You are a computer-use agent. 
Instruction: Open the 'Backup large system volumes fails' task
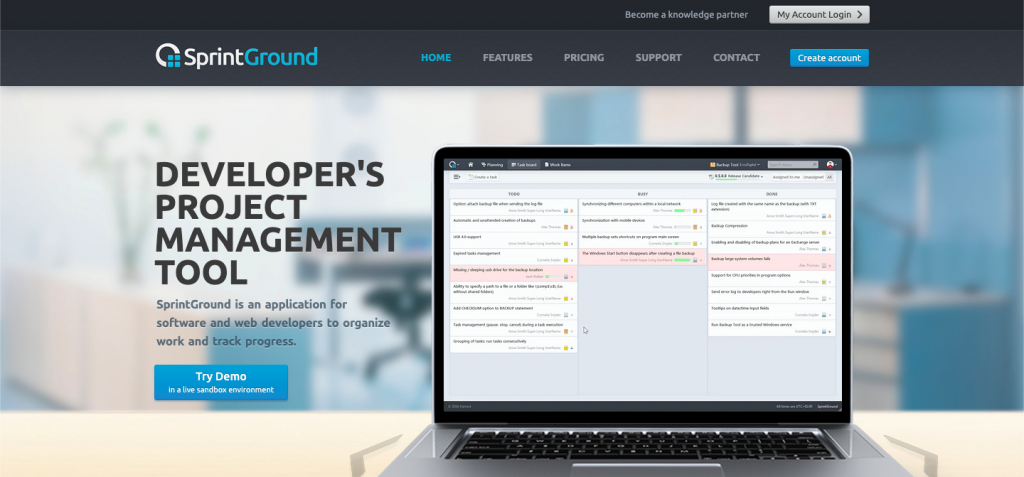[772, 262]
